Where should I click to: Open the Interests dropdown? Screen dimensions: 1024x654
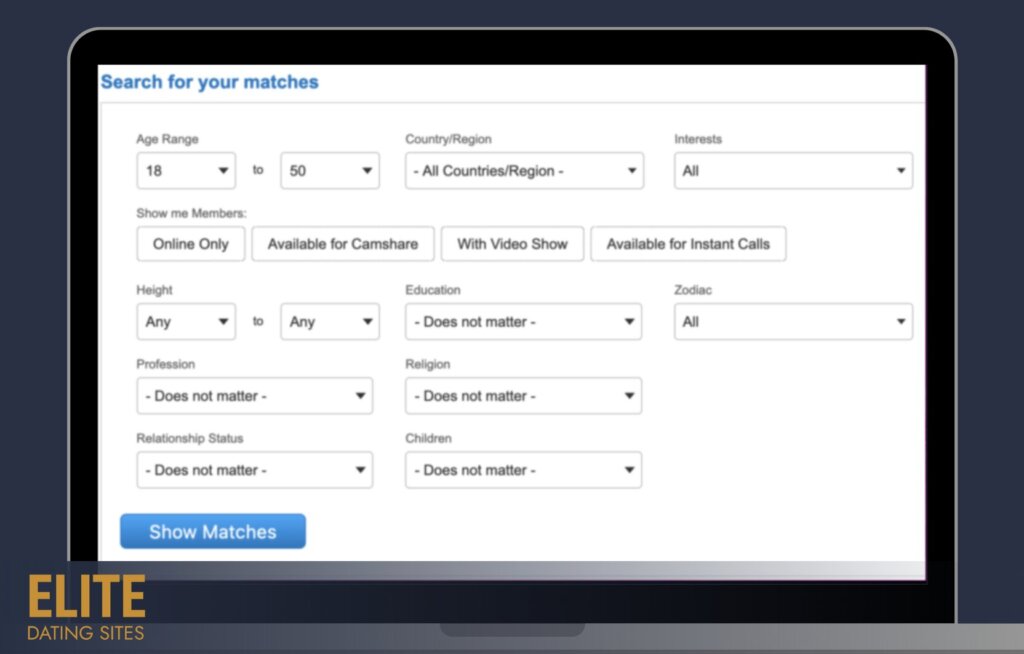point(793,171)
